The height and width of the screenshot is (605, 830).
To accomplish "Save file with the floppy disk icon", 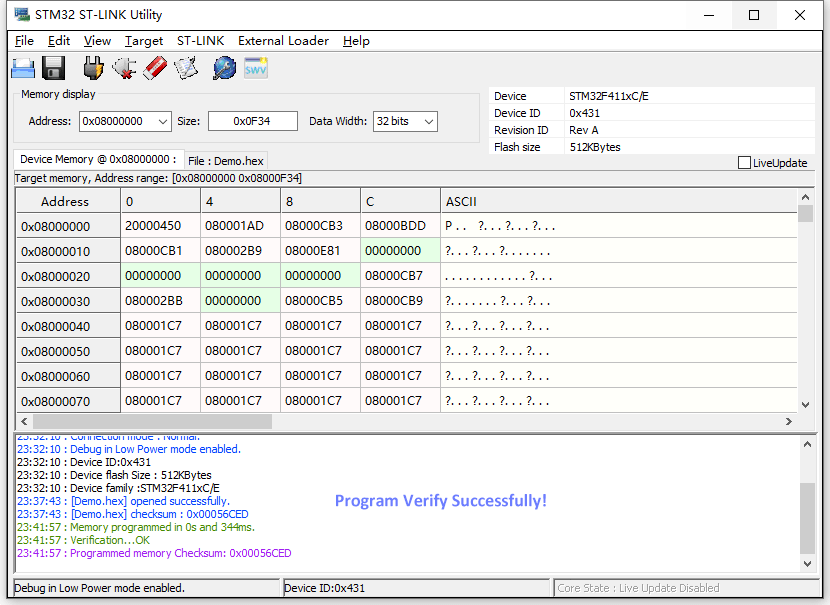I will (53, 68).
